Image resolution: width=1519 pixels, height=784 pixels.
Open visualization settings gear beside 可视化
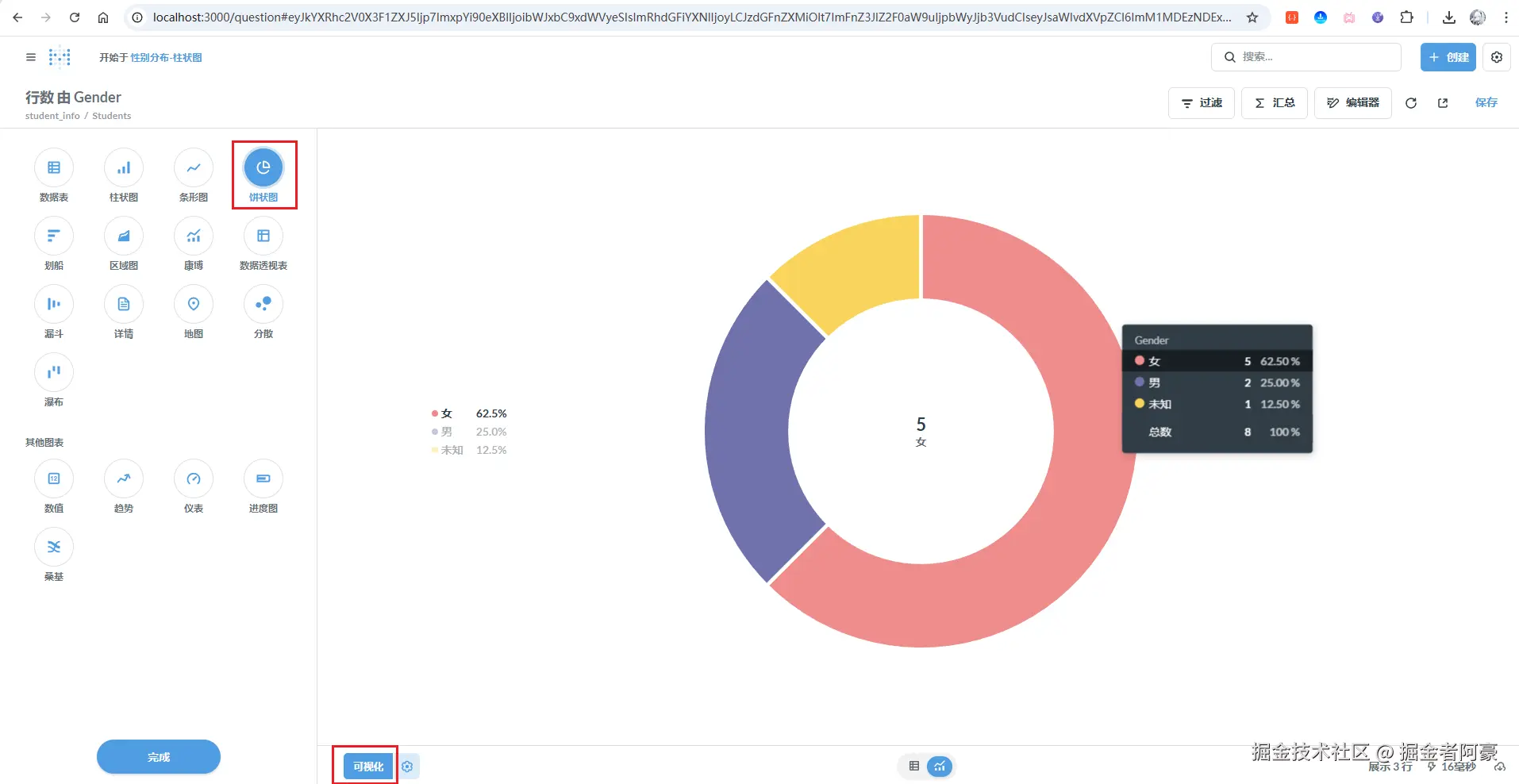(408, 767)
